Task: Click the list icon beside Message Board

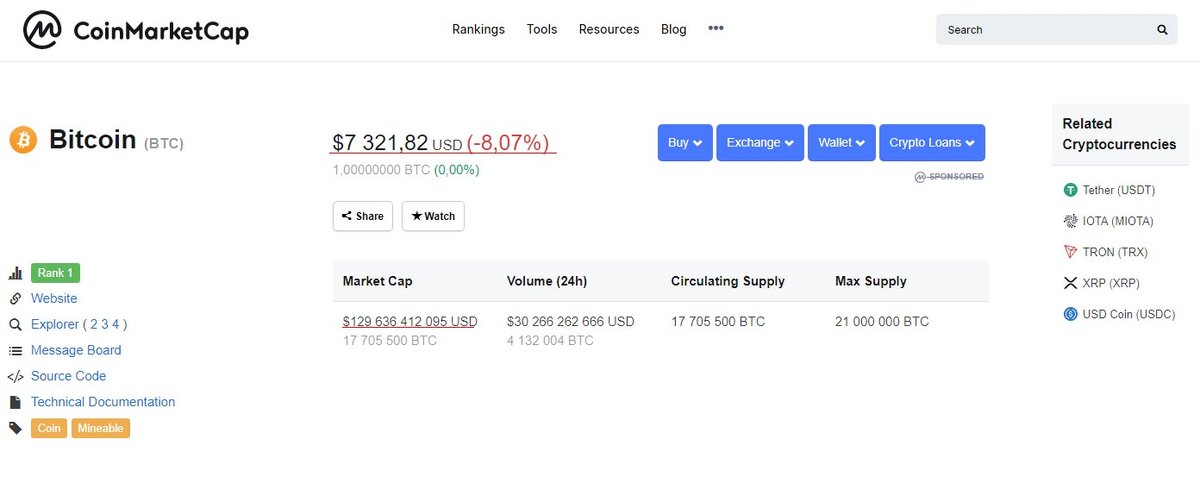Action: 15,351
